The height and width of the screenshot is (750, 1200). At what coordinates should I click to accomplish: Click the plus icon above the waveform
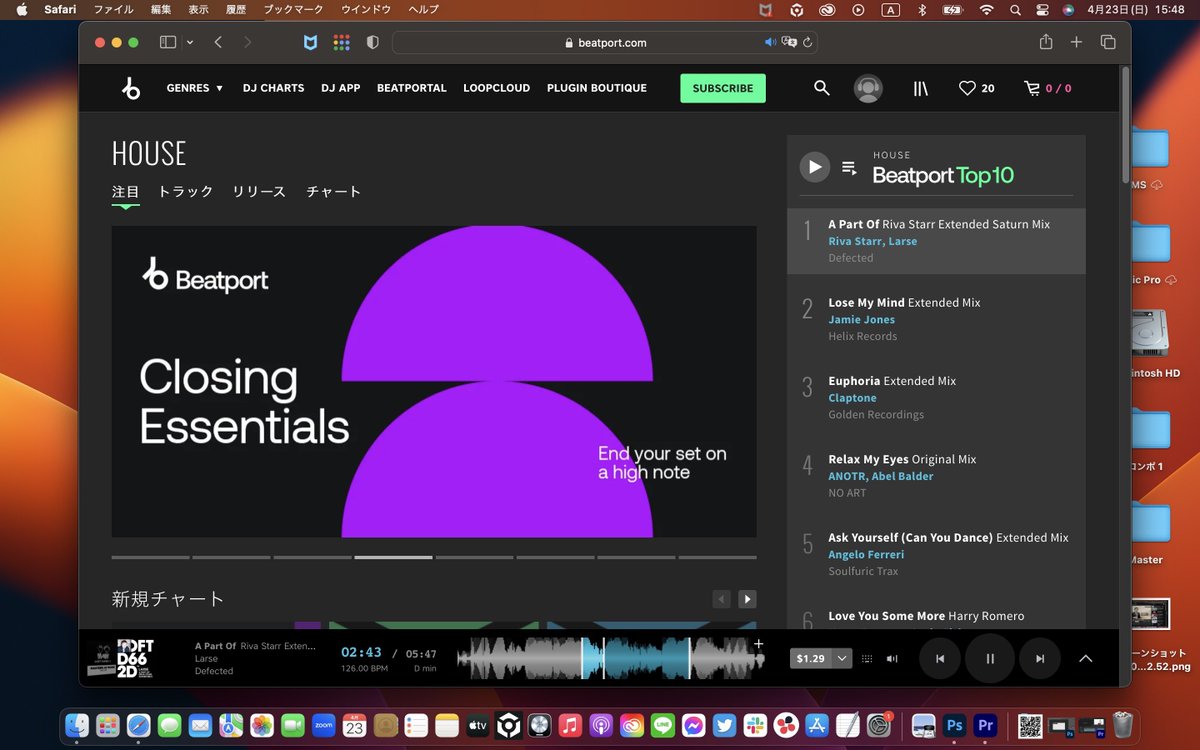pos(758,643)
